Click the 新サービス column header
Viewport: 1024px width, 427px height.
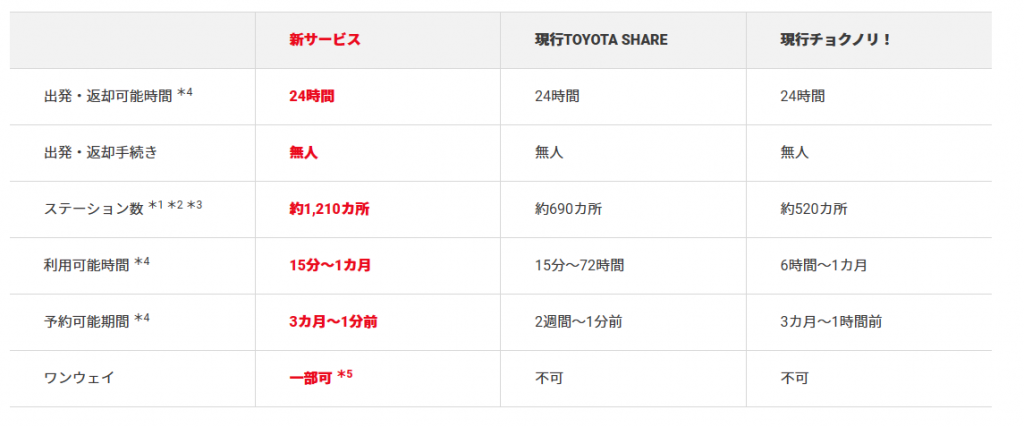click(x=325, y=40)
